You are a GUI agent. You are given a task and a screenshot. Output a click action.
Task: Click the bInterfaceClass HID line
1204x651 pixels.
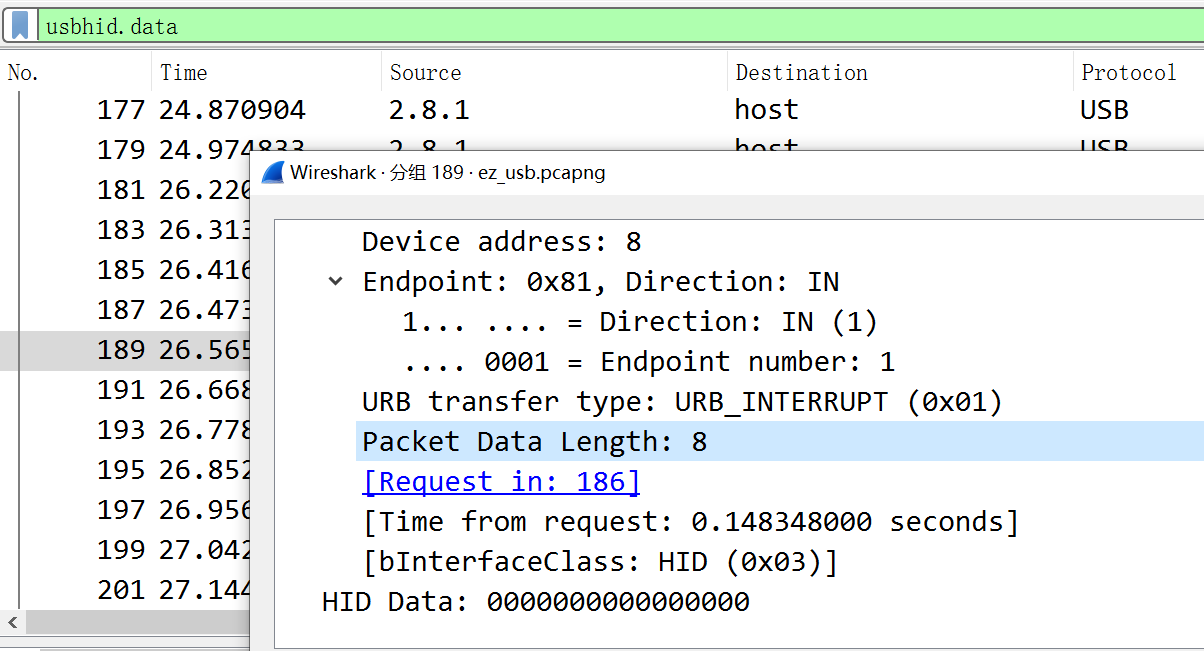click(x=599, y=562)
